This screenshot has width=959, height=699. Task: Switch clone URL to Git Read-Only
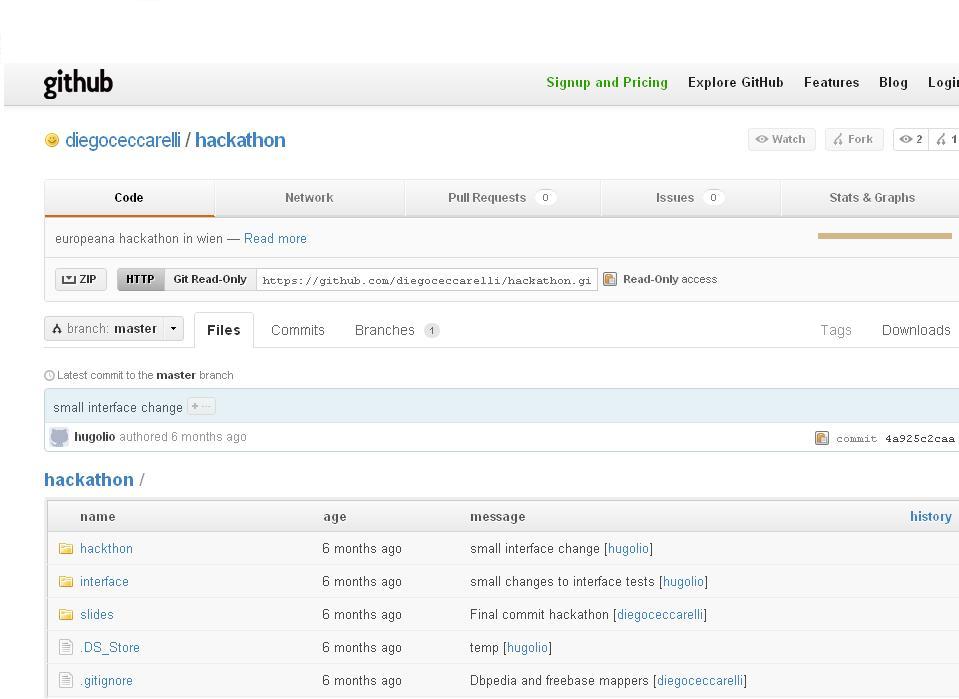click(210, 279)
